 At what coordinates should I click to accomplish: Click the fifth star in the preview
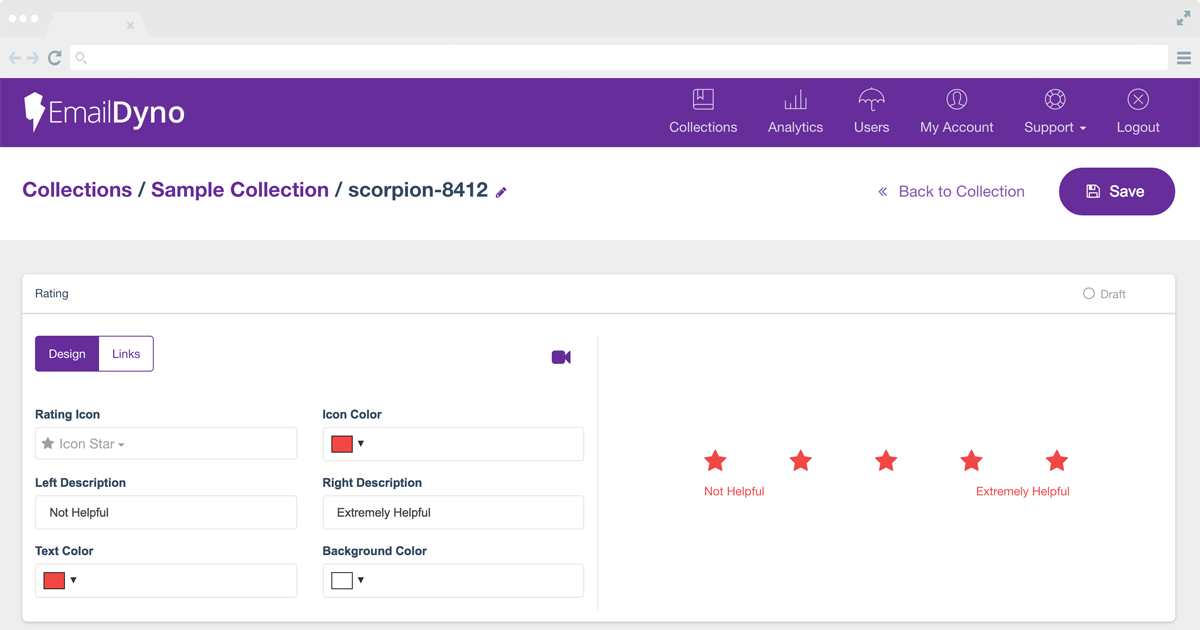pos(1056,461)
